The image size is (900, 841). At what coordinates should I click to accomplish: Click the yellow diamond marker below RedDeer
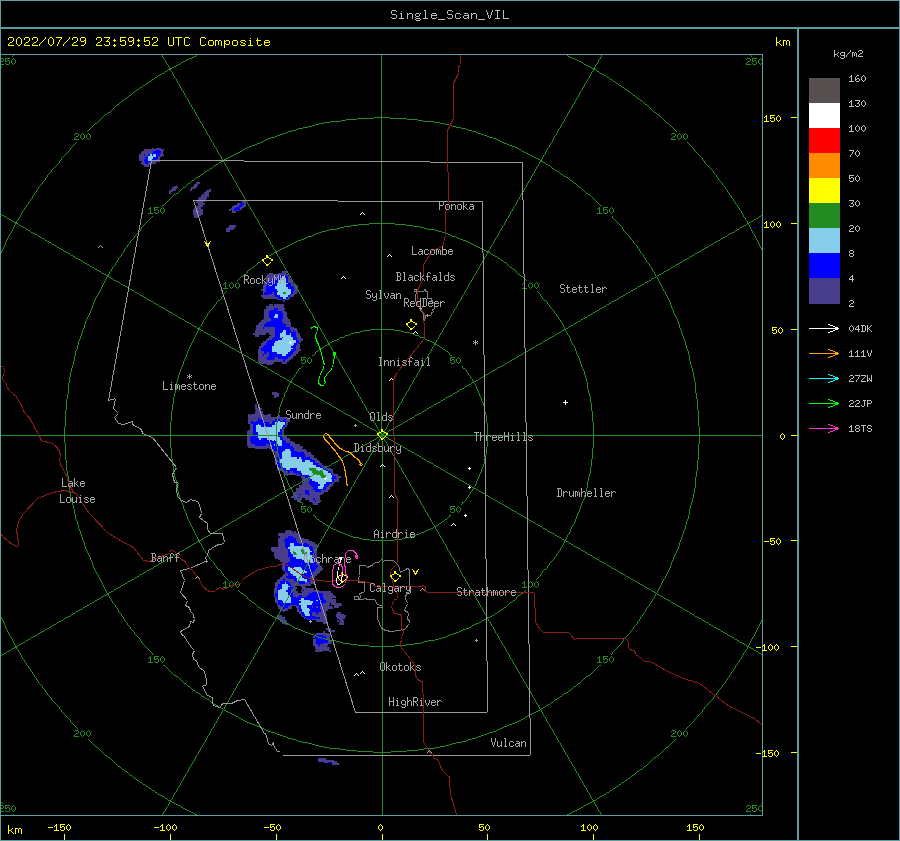(411, 325)
